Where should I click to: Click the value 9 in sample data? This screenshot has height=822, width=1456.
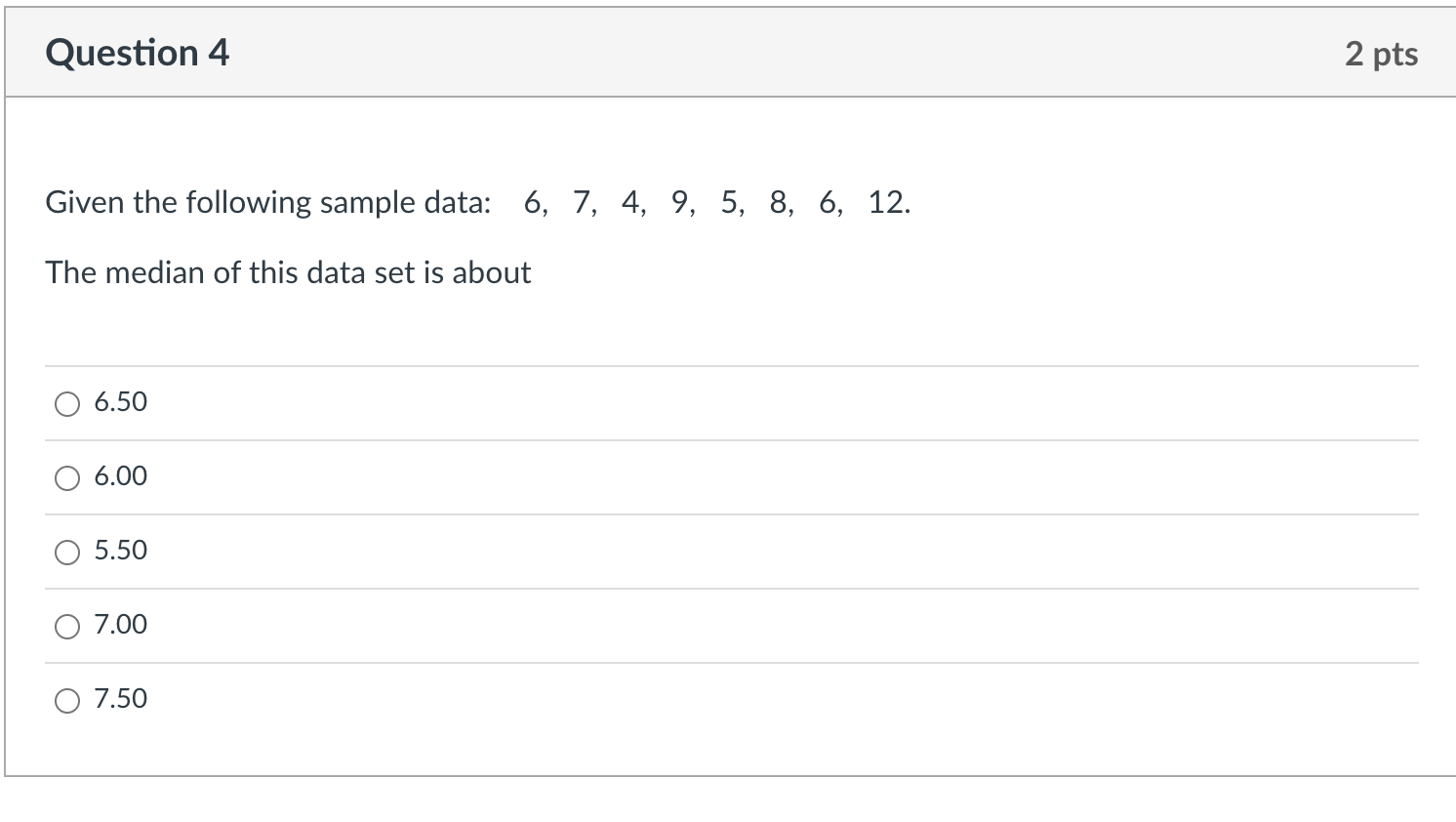pyautogui.click(x=680, y=202)
